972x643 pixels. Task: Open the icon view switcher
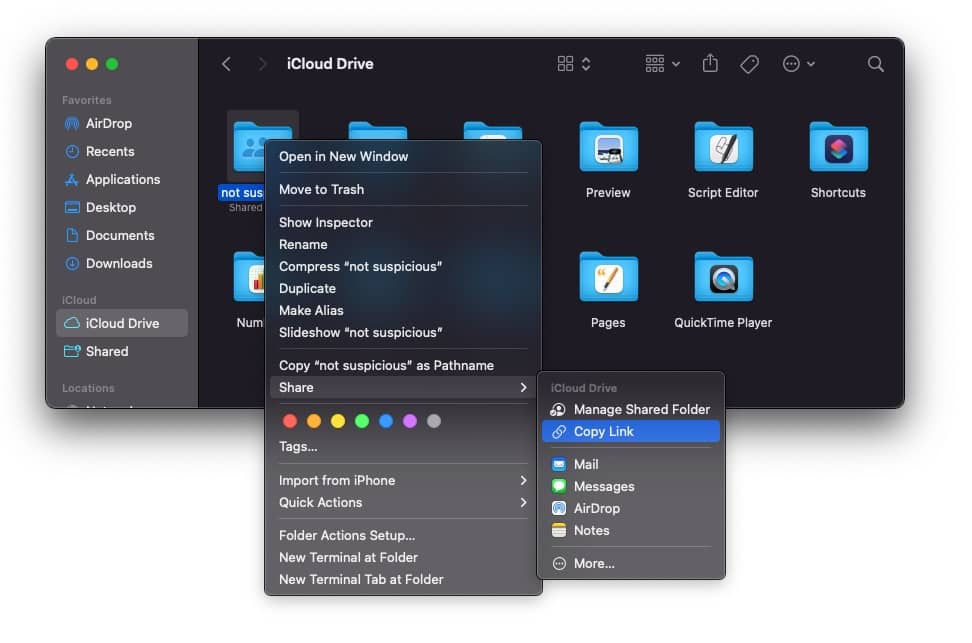[x=573, y=64]
